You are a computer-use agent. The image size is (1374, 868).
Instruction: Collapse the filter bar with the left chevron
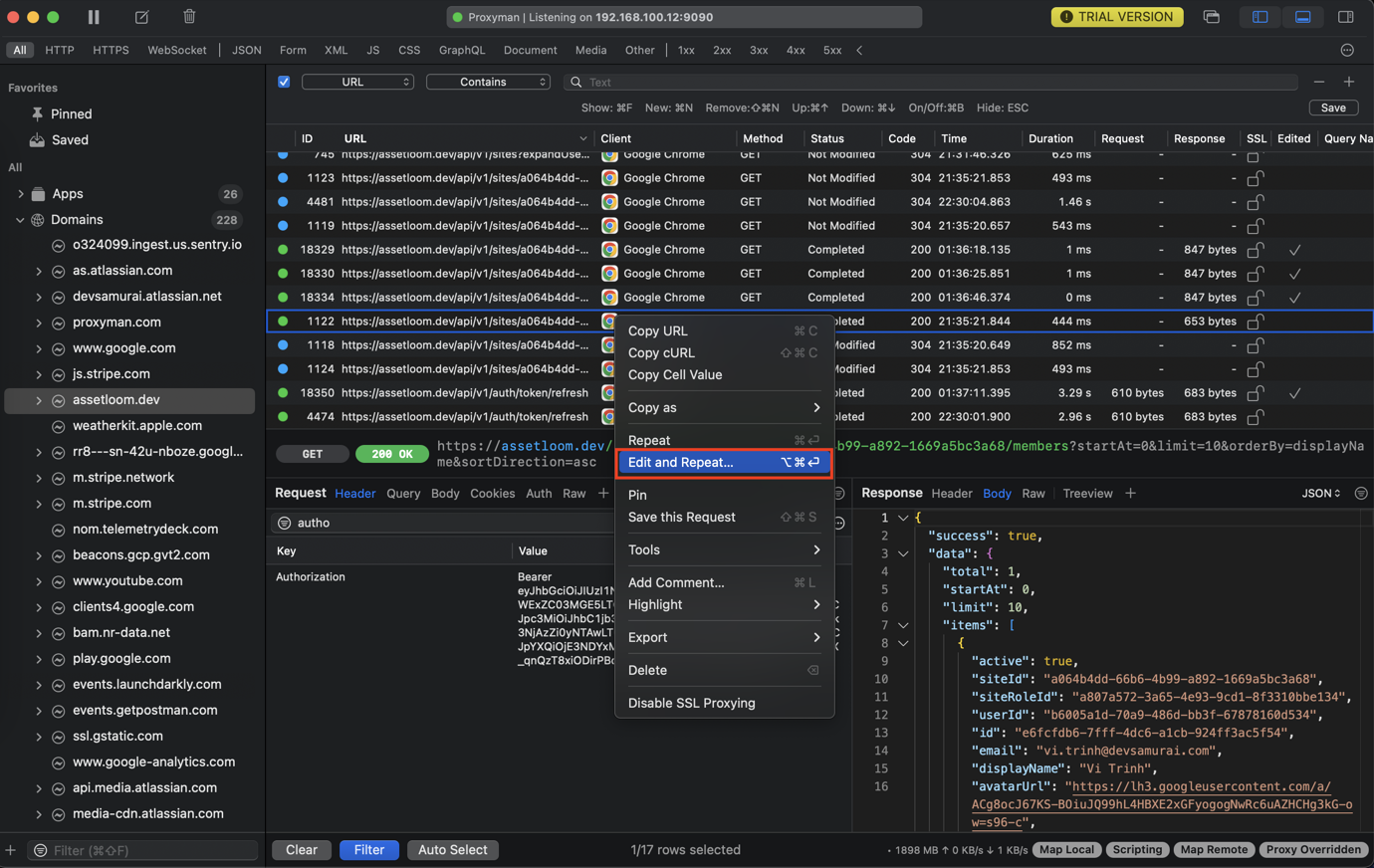[x=859, y=50]
